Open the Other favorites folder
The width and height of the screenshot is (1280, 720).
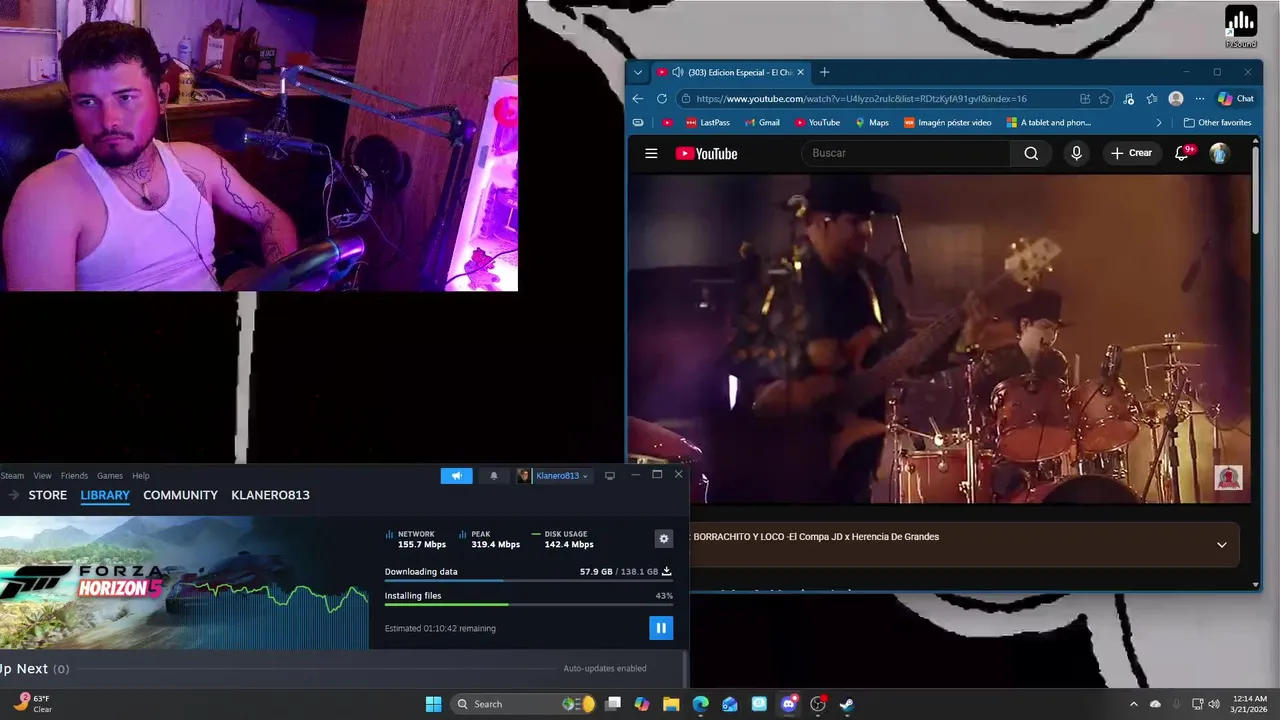(1217, 122)
